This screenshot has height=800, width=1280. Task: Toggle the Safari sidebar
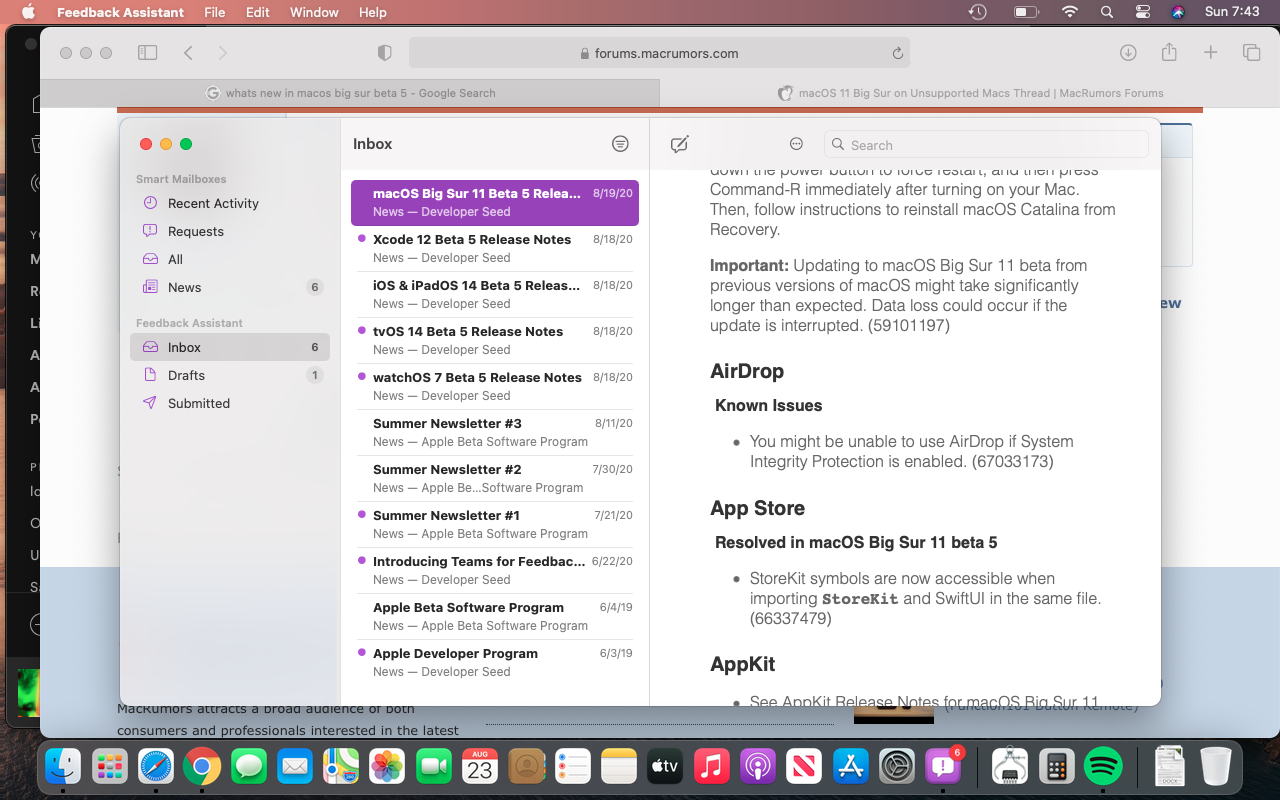[x=148, y=53]
